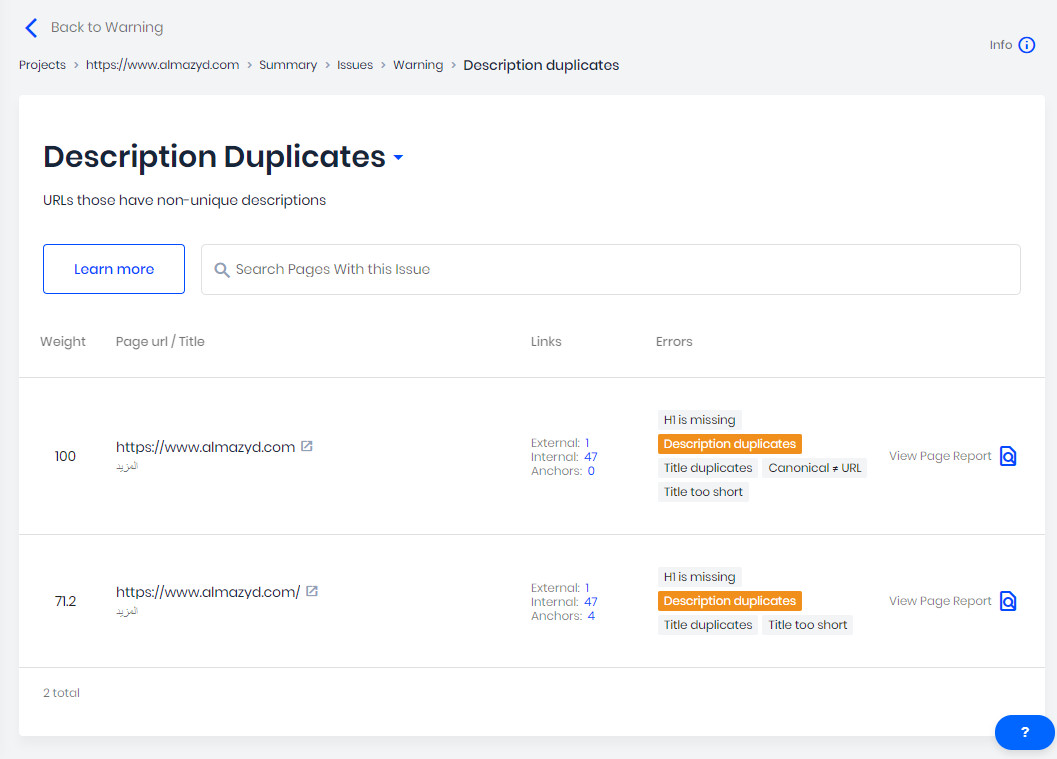Image resolution: width=1057 pixels, height=759 pixels.
Task: Open the blue help question mark bubble
Action: point(1025,732)
